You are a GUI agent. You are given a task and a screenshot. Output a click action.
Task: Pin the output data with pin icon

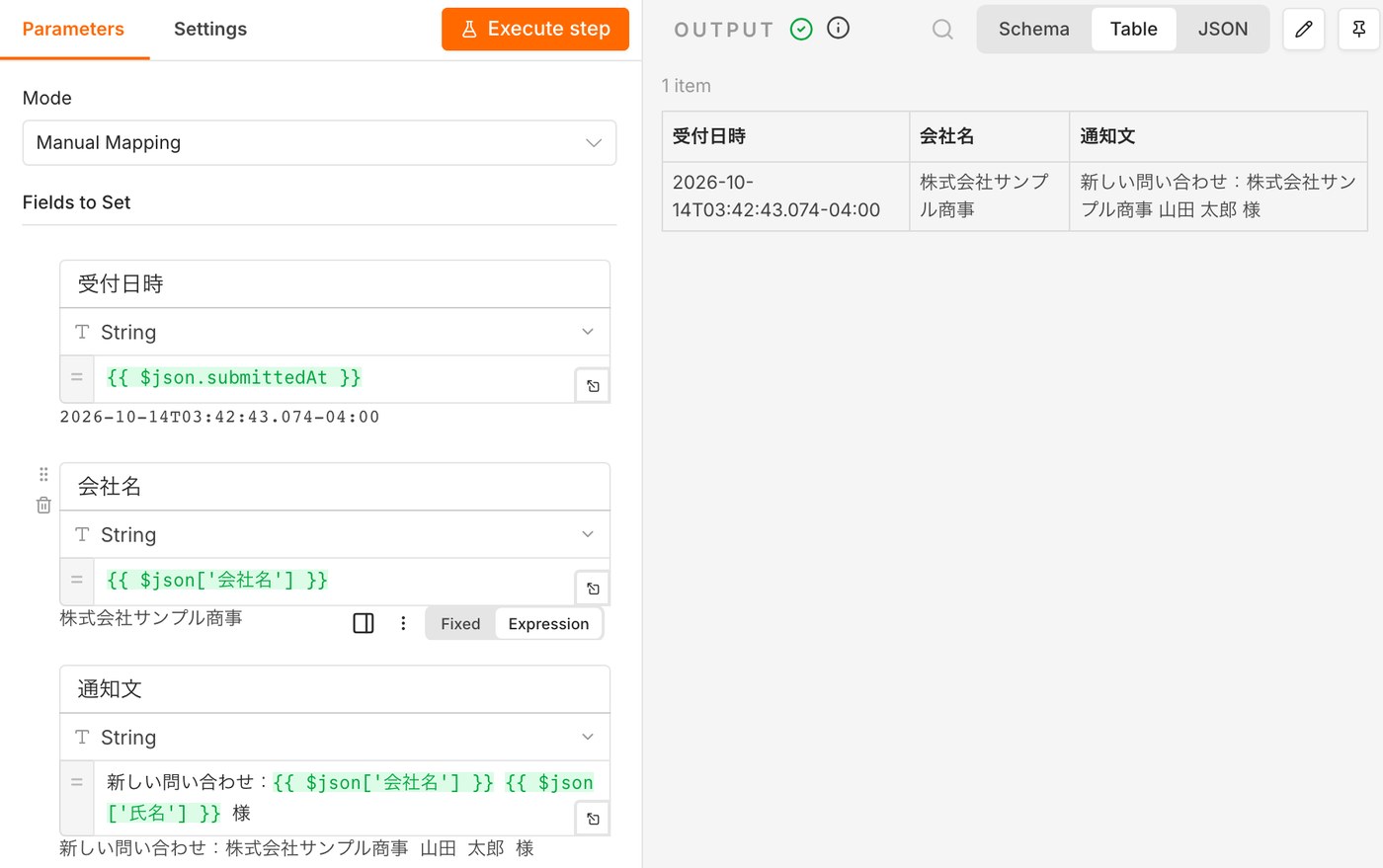tap(1359, 29)
